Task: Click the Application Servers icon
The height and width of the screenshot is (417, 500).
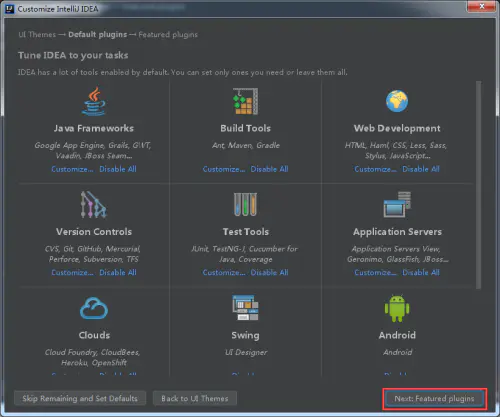Action: (397, 205)
